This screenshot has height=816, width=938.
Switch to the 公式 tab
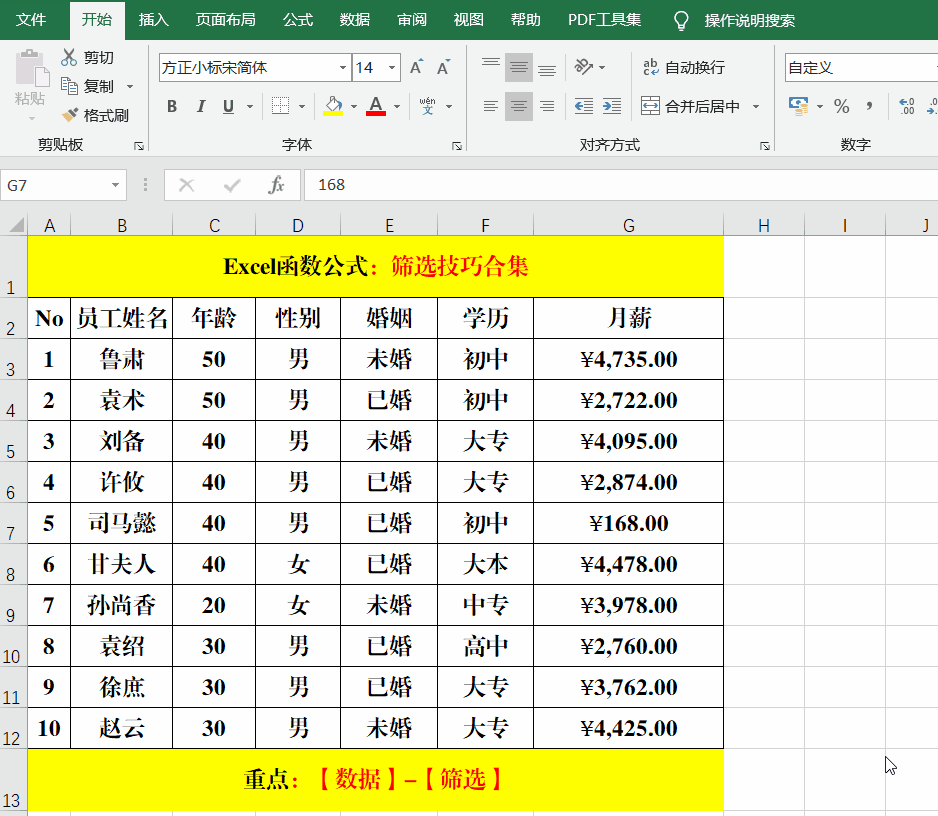298,20
